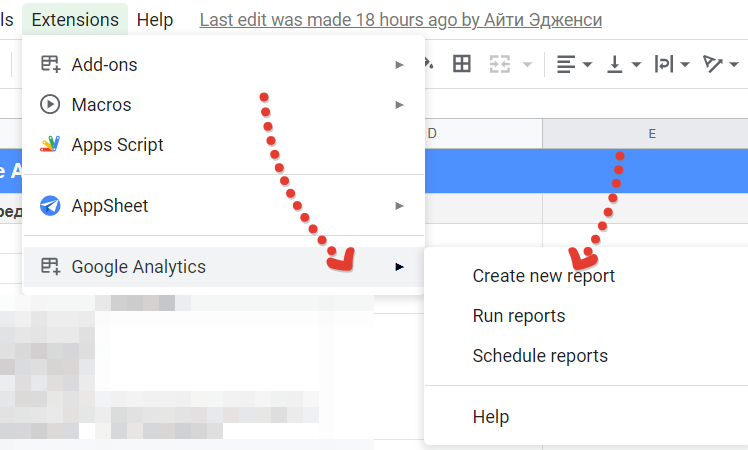Image resolution: width=748 pixels, height=450 pixels.
Task: Expand the AppSheet submenu arrow
Action: coord(399,206)
